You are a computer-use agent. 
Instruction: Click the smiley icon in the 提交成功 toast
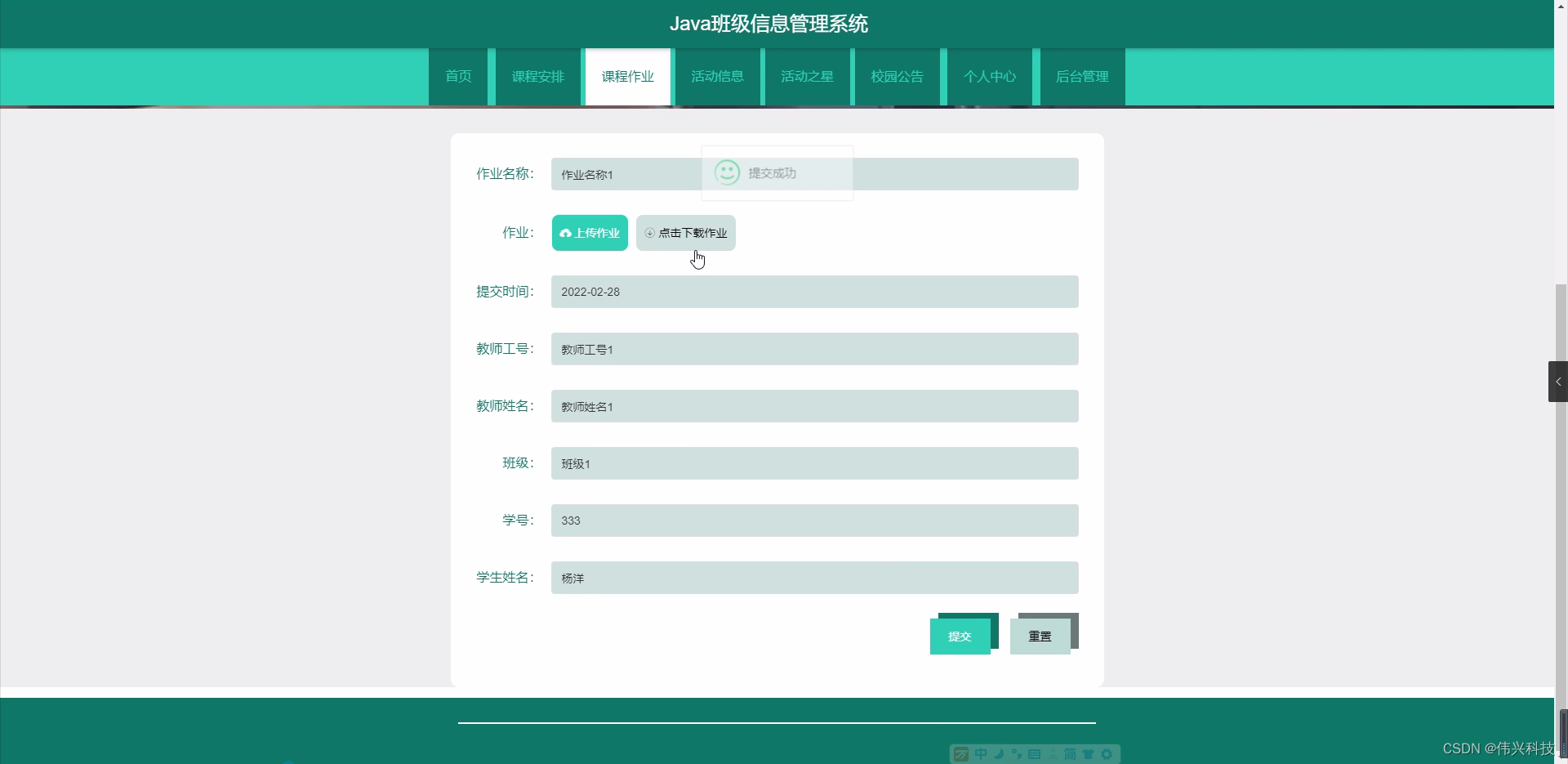(727, 172)
